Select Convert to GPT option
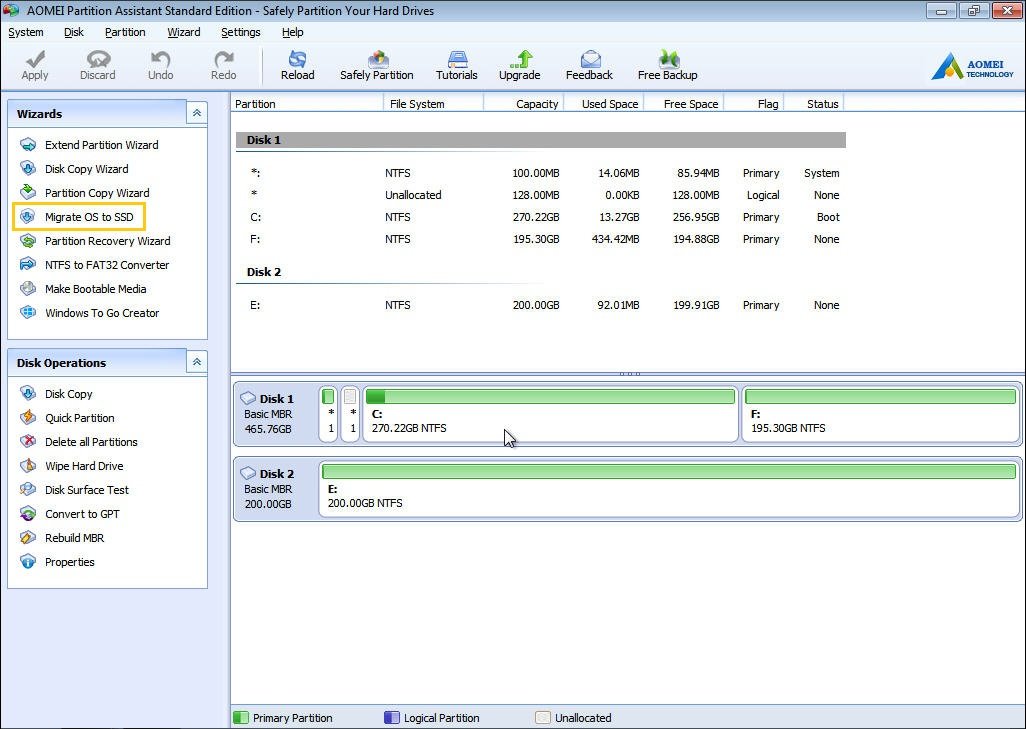The height and width of the screenshot is (729, 1026). pyautogui.click(x=82, y=514)
